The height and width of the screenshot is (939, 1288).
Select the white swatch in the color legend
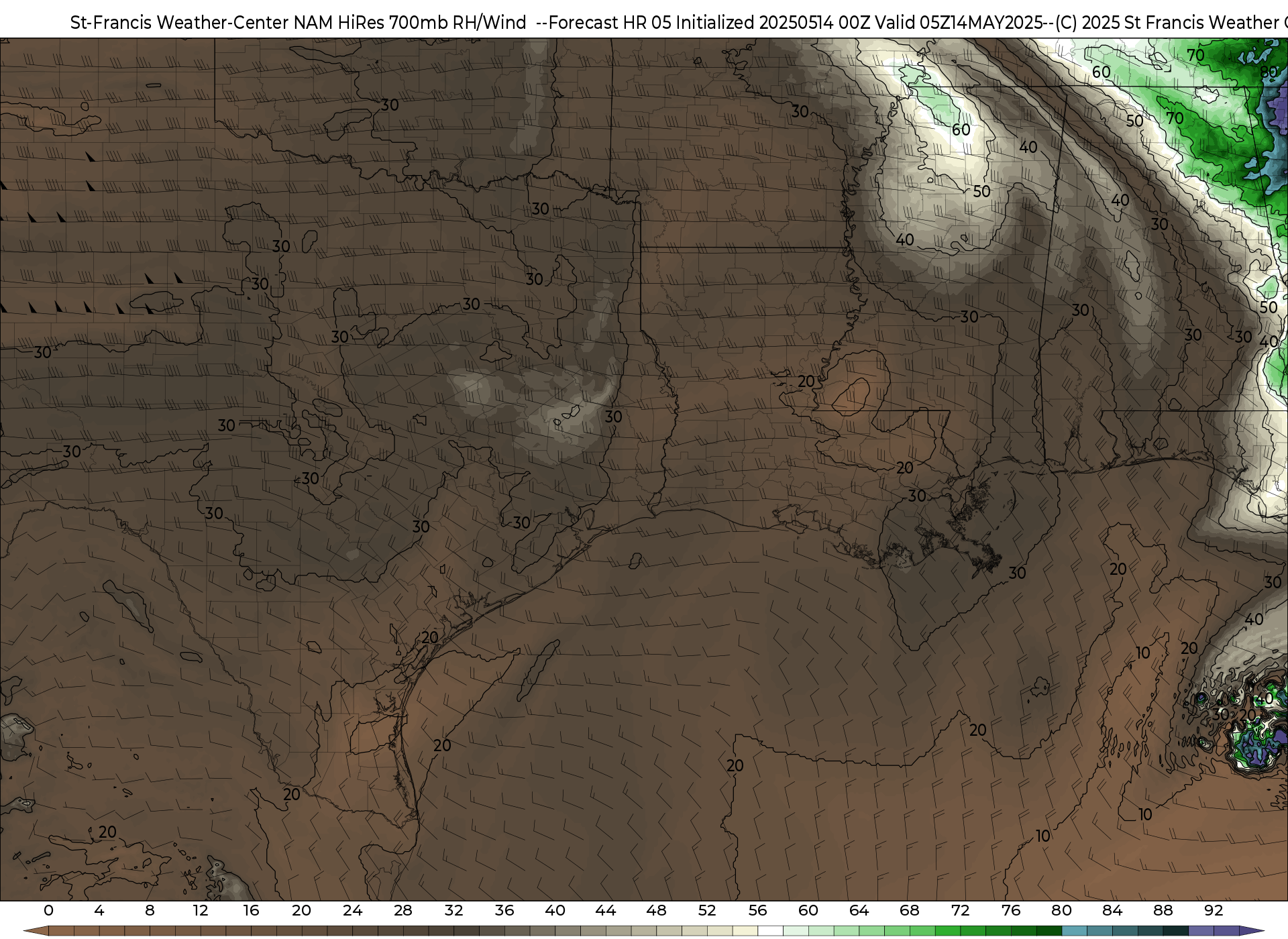pyautogui.click(x=770, y=932)
